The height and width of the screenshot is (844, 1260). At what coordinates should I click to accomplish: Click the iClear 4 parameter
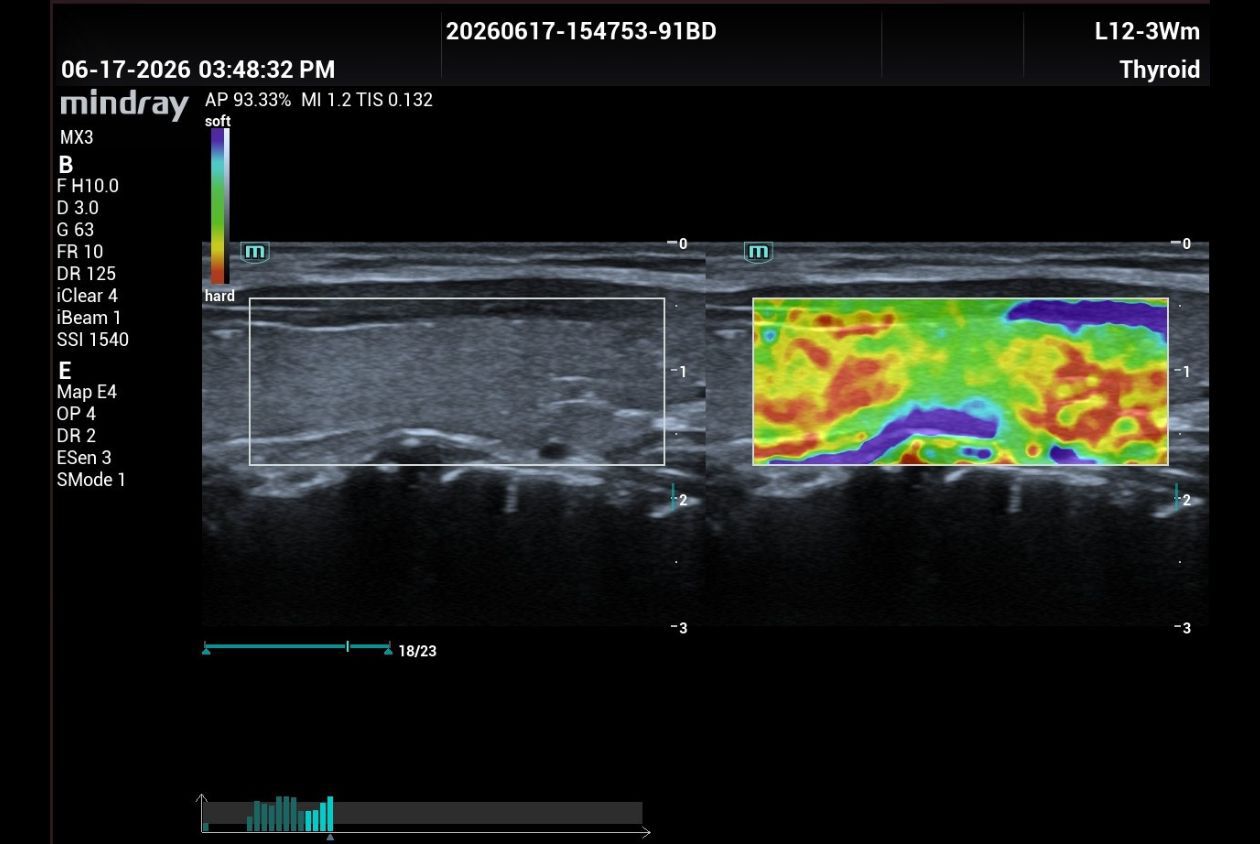click(87, 296)
